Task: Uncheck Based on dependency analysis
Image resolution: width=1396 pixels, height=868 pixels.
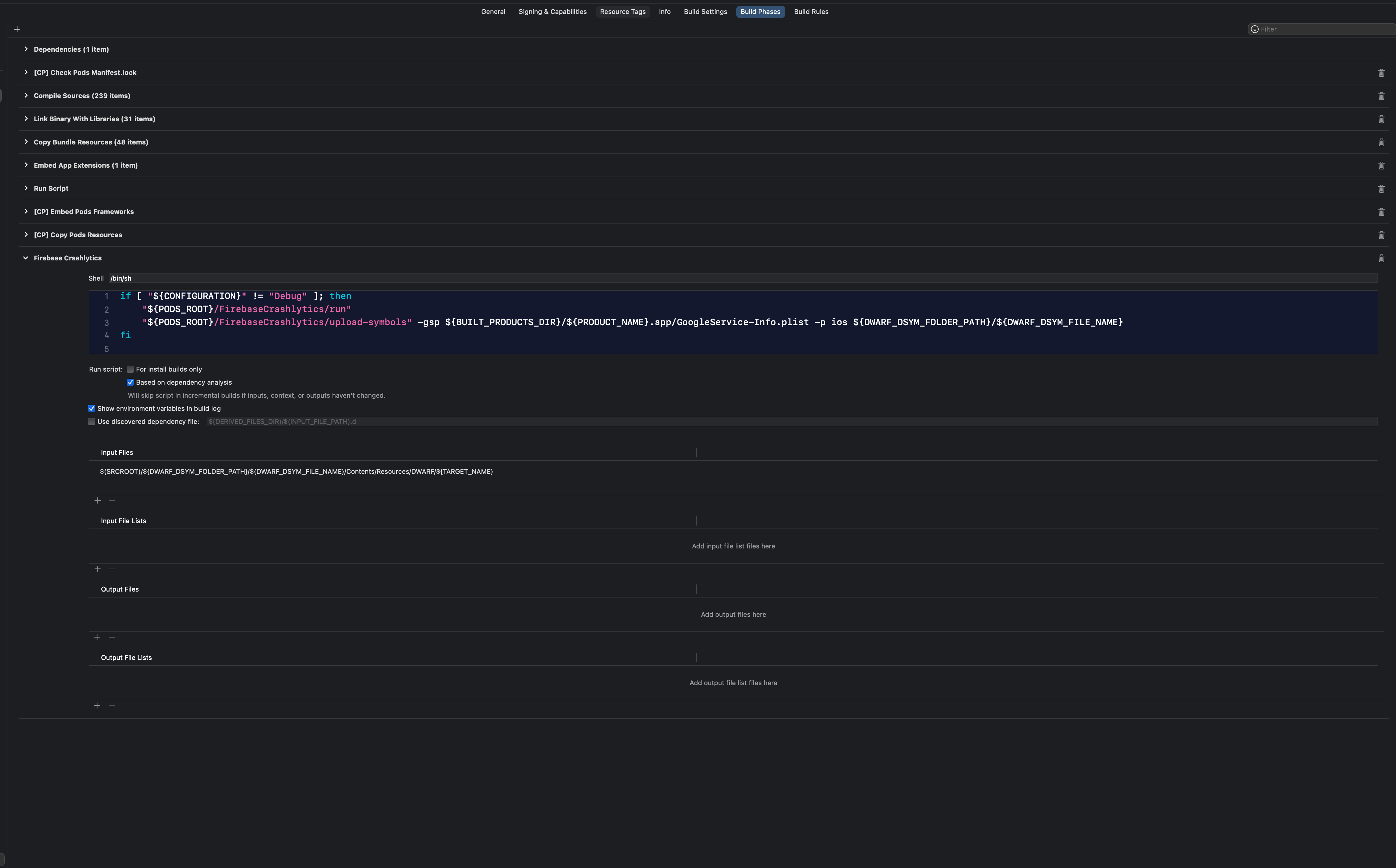Action: pyautogui.click(x=130, y=382)
